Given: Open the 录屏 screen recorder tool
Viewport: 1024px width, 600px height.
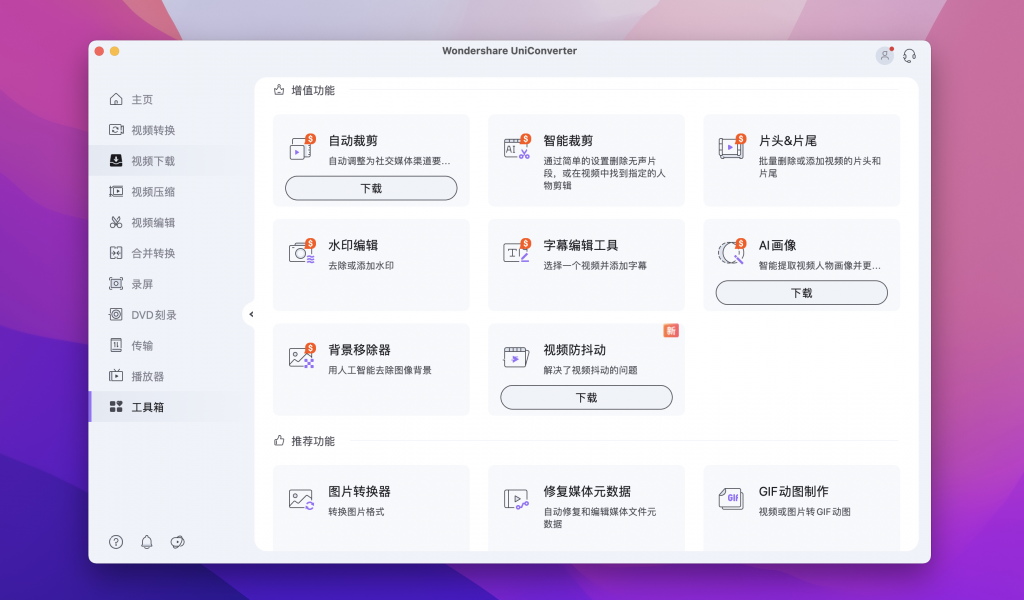Looking at the screenshot, I should tap(115, 283).
